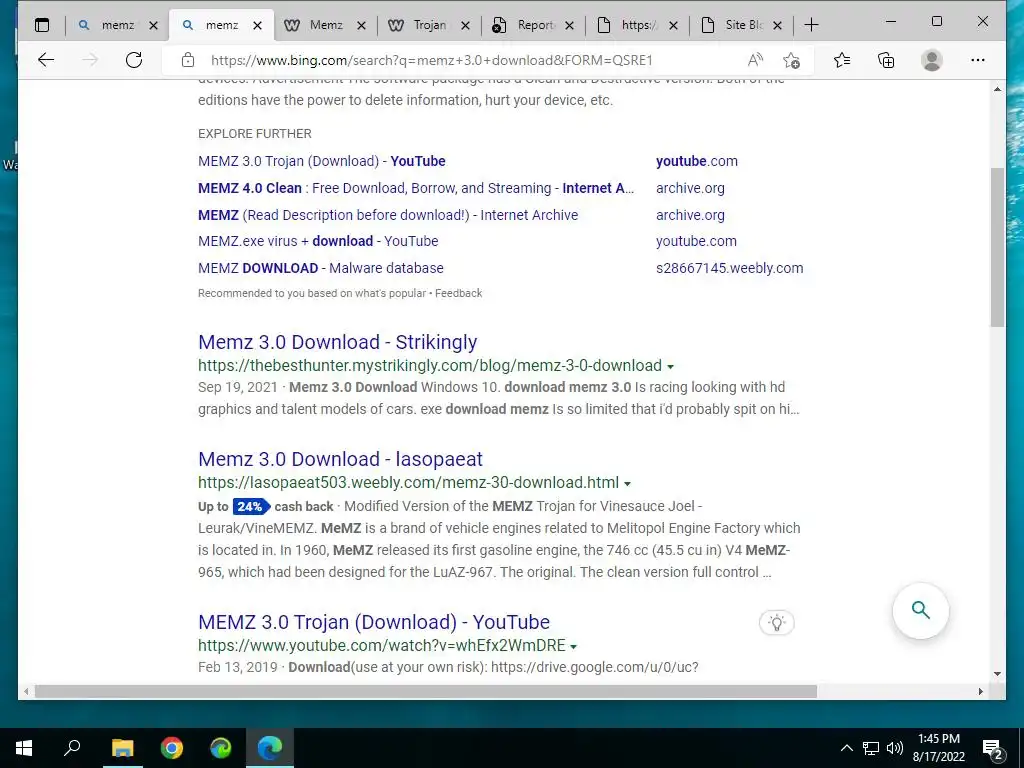The height and width of the screenshot is (768, 1024).
Task: Open the profile avatar menu
Action: [x=931, y=60]
